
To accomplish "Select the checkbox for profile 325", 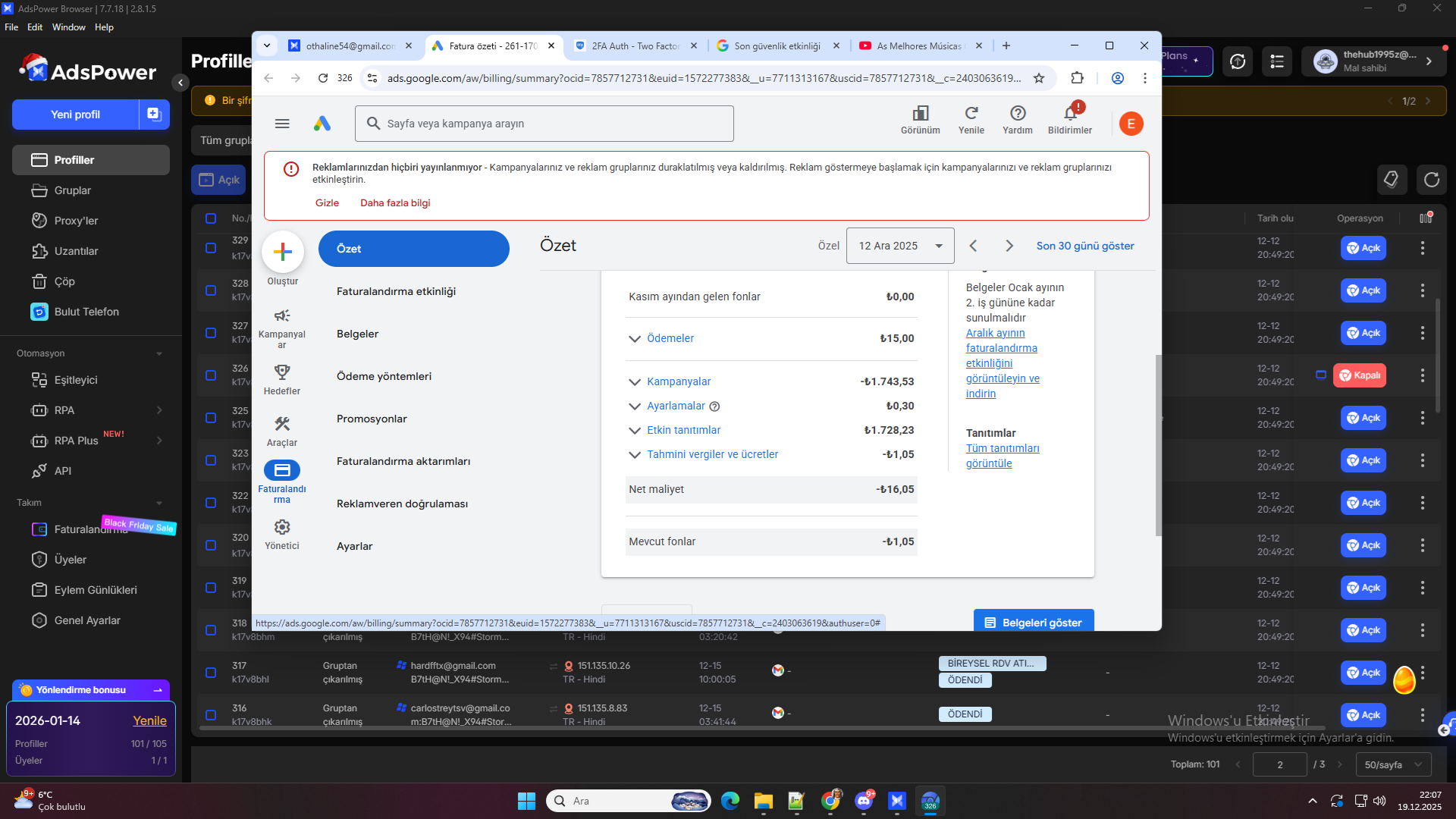I will coord(211,418).
